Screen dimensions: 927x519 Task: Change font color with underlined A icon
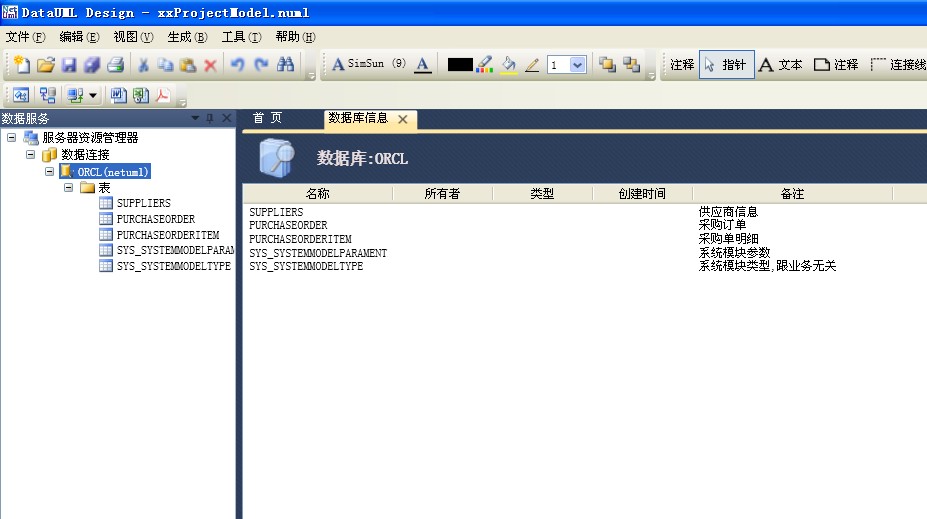point(422,64)
